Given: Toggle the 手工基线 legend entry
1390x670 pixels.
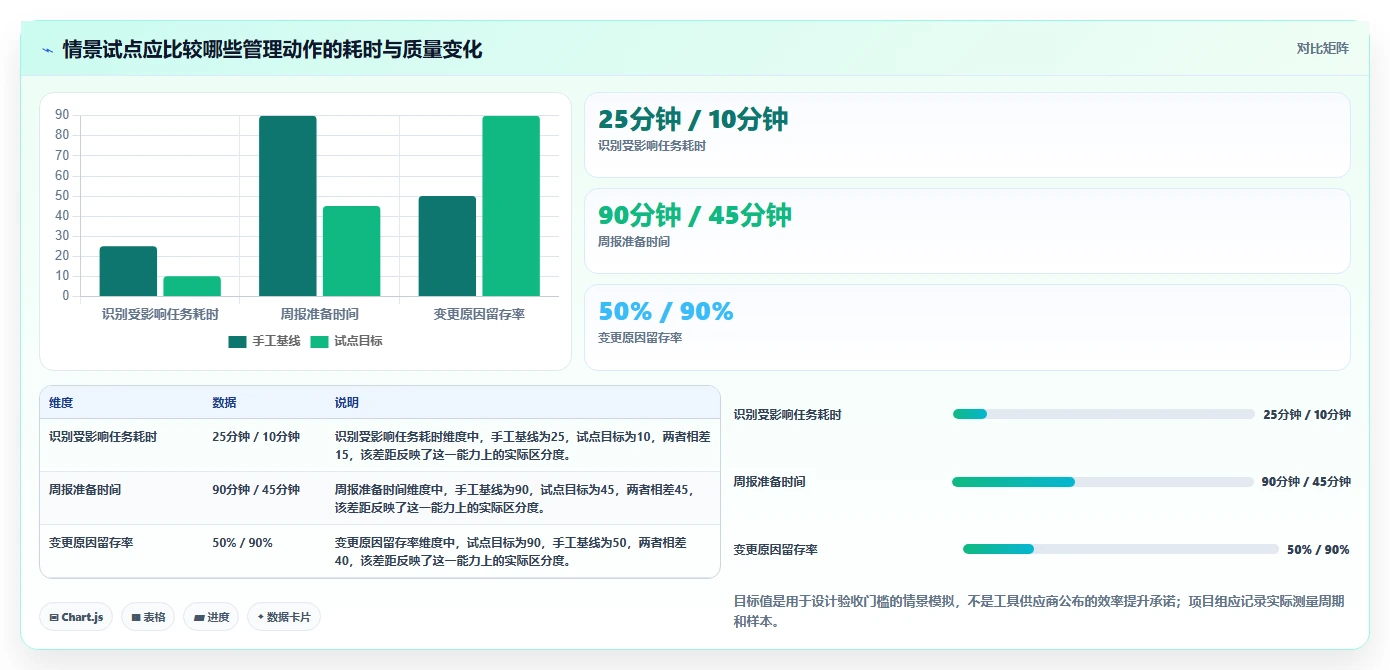Looking at the screenshot, I should click(264, 341).
